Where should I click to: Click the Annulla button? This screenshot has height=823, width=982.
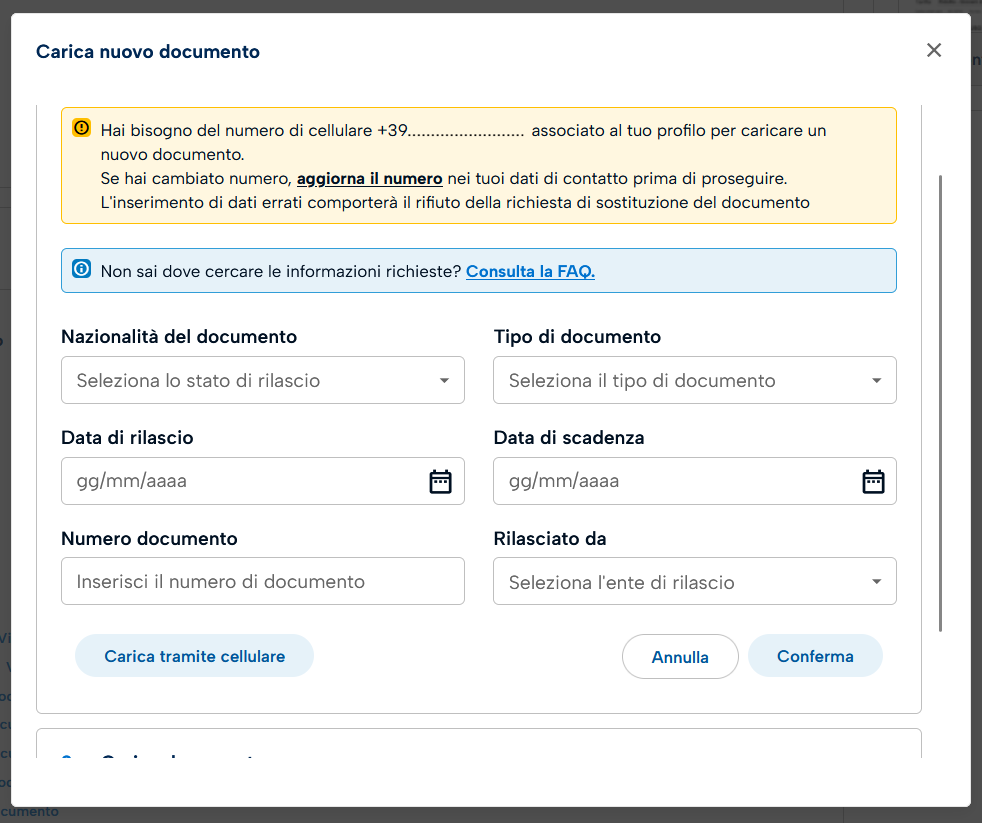680,657
